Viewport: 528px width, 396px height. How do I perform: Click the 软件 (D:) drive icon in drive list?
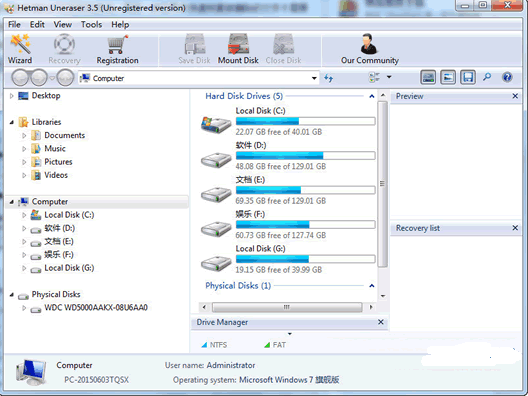pyautogui.click(x=216, y=160)
